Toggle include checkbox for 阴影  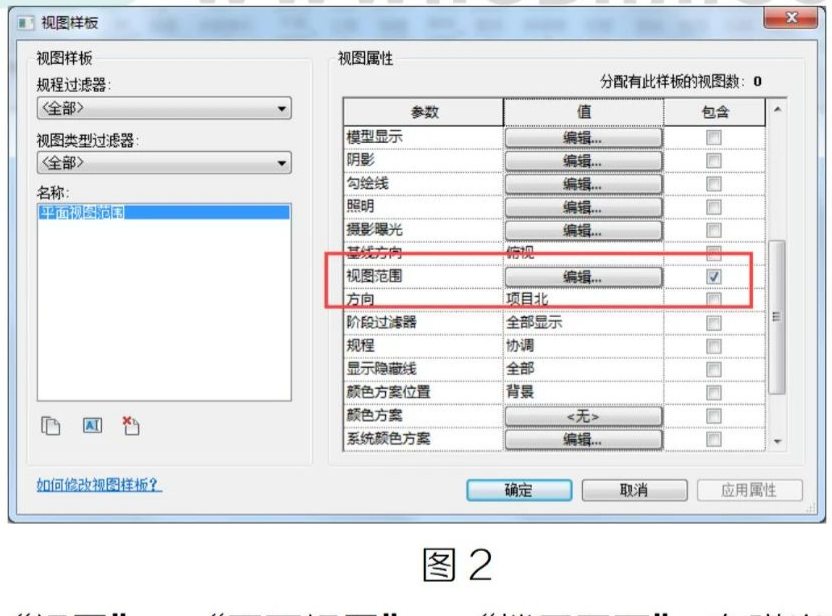tap(714, 161)
